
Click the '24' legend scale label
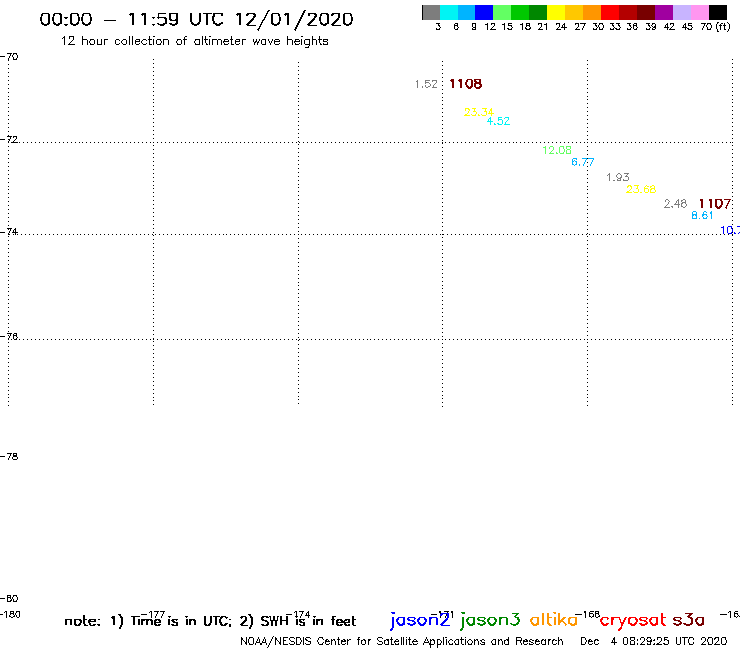tap(561, 27)
